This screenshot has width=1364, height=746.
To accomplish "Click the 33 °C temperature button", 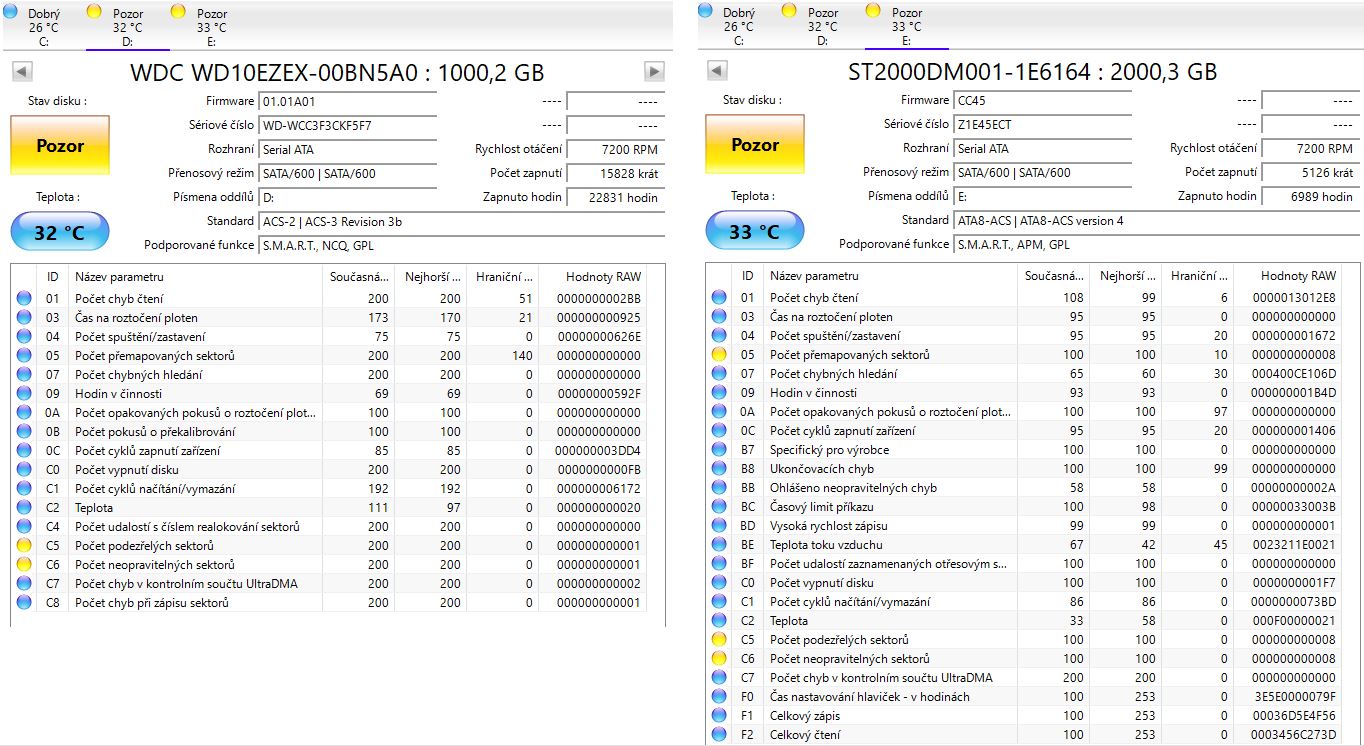I will coord(755,232).
